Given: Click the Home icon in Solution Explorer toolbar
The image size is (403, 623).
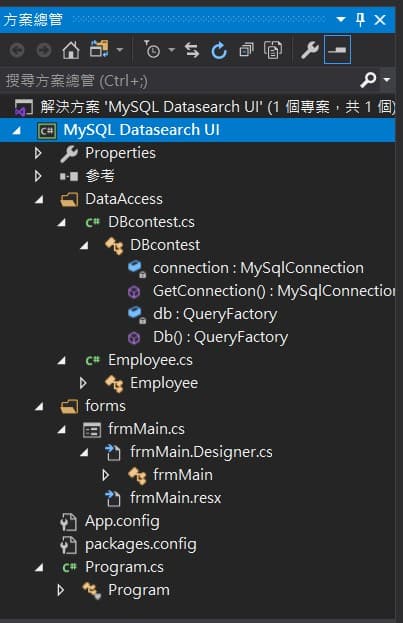Looking at the screenshot, I should coord(71,50).
